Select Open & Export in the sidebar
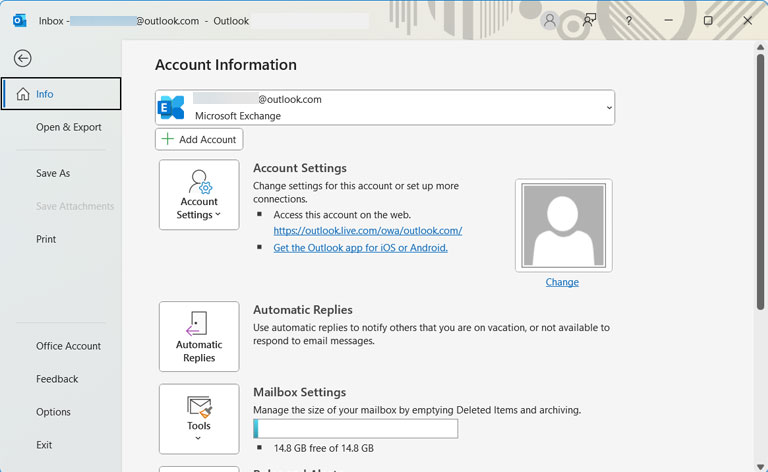Screen dimensions: 768x472 tap(69, 127)
